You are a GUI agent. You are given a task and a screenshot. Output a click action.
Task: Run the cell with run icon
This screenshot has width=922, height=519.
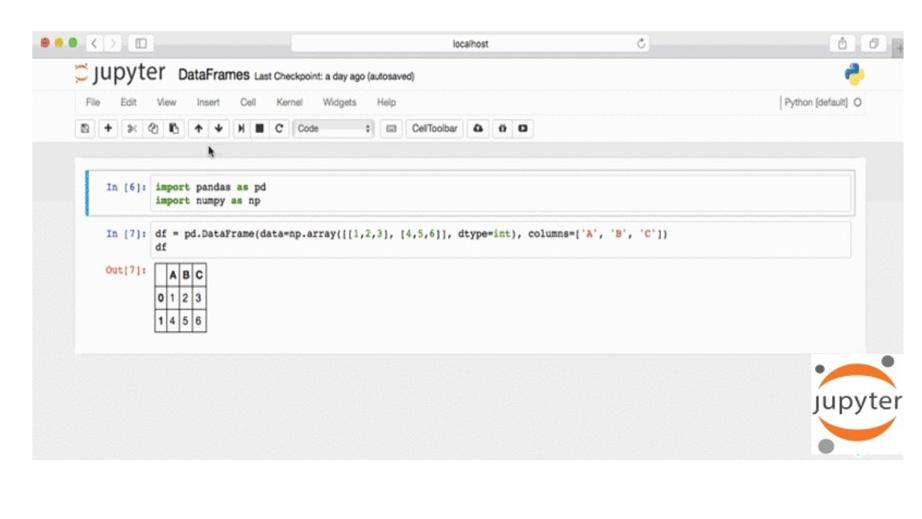[x=241, y=129]
